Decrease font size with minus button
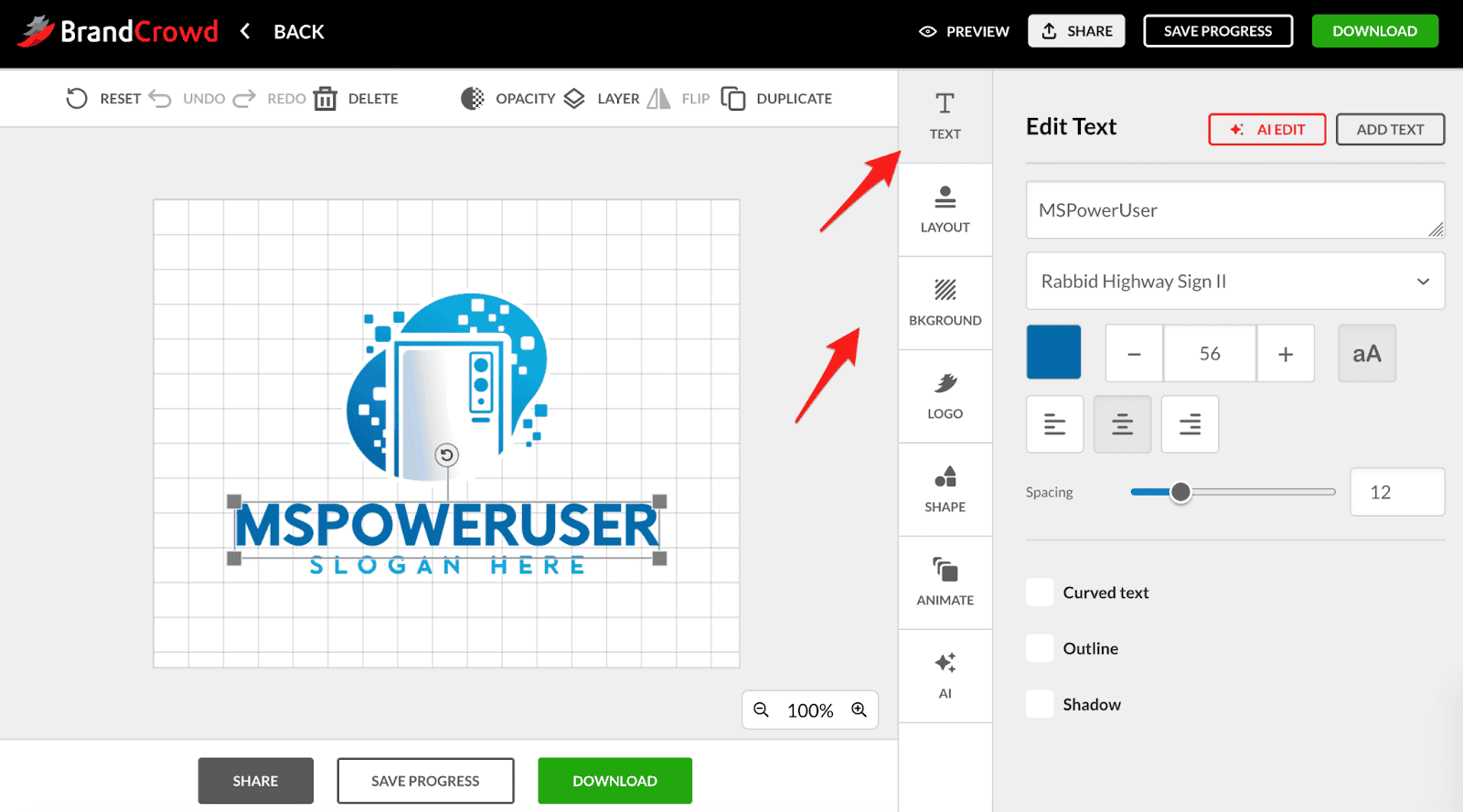This screenshot has width=1463, height=812. [x=1134, y=354]
